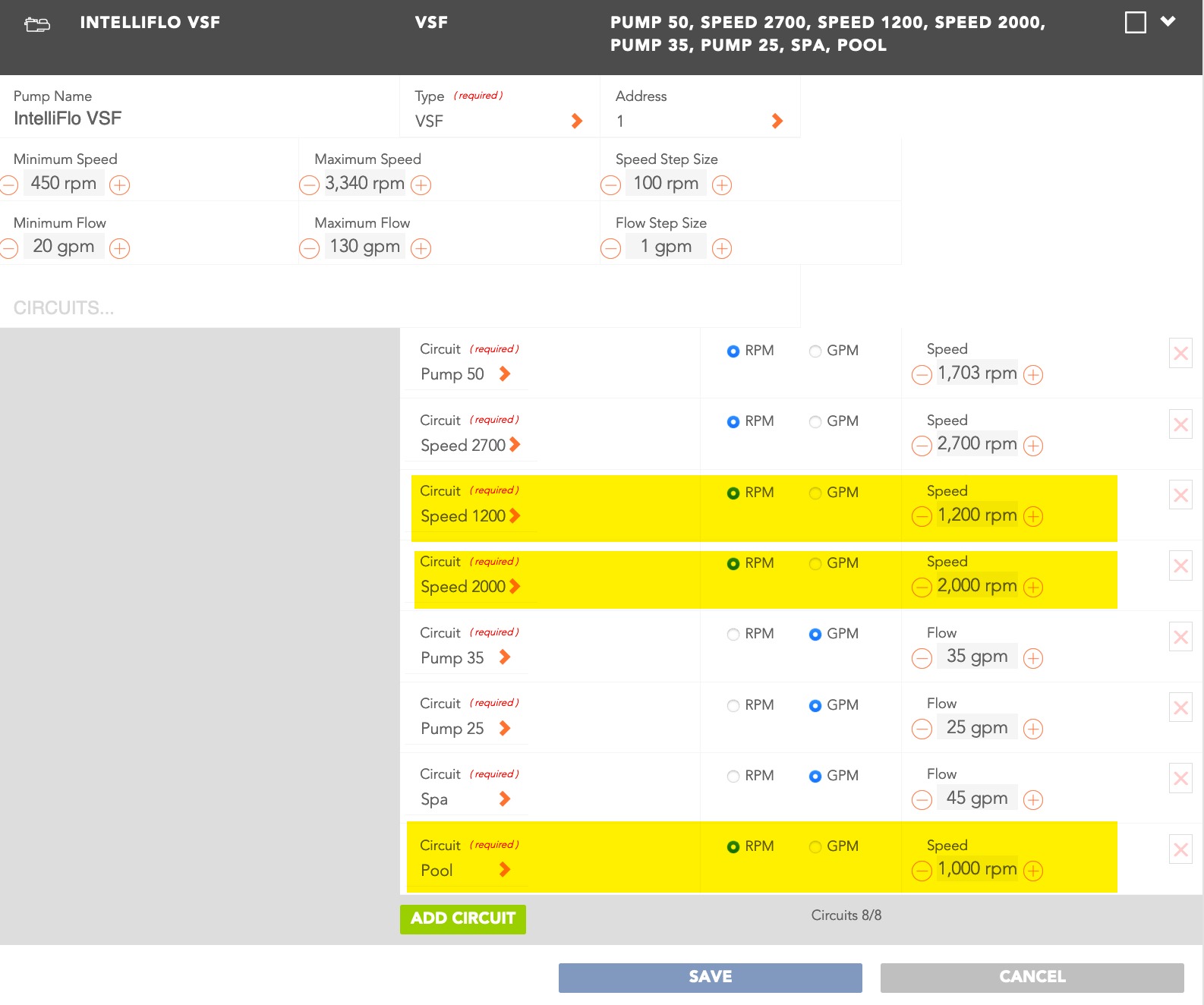Decrease Minimum Flow with minus icon
Viewport: 1204px width, 1005px height.
[x=8, y=248]
